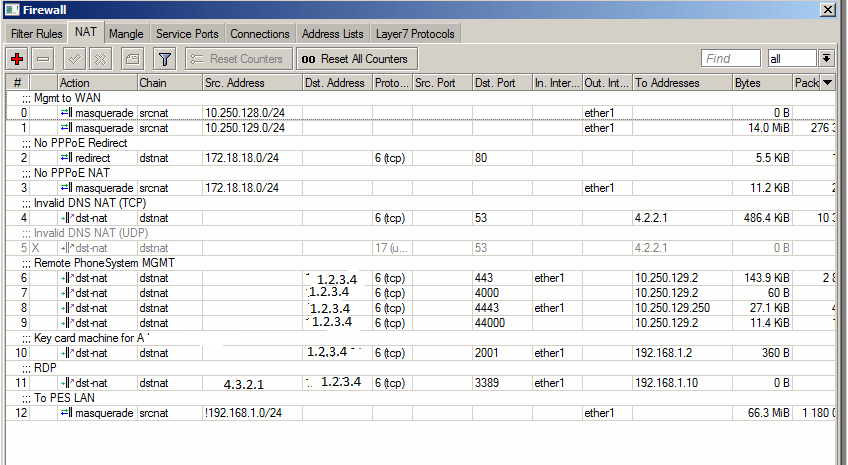The height and width of the screenshot is (465, 848).
Task: Go to Service Ports tab
Action: [x=187, y=34]
